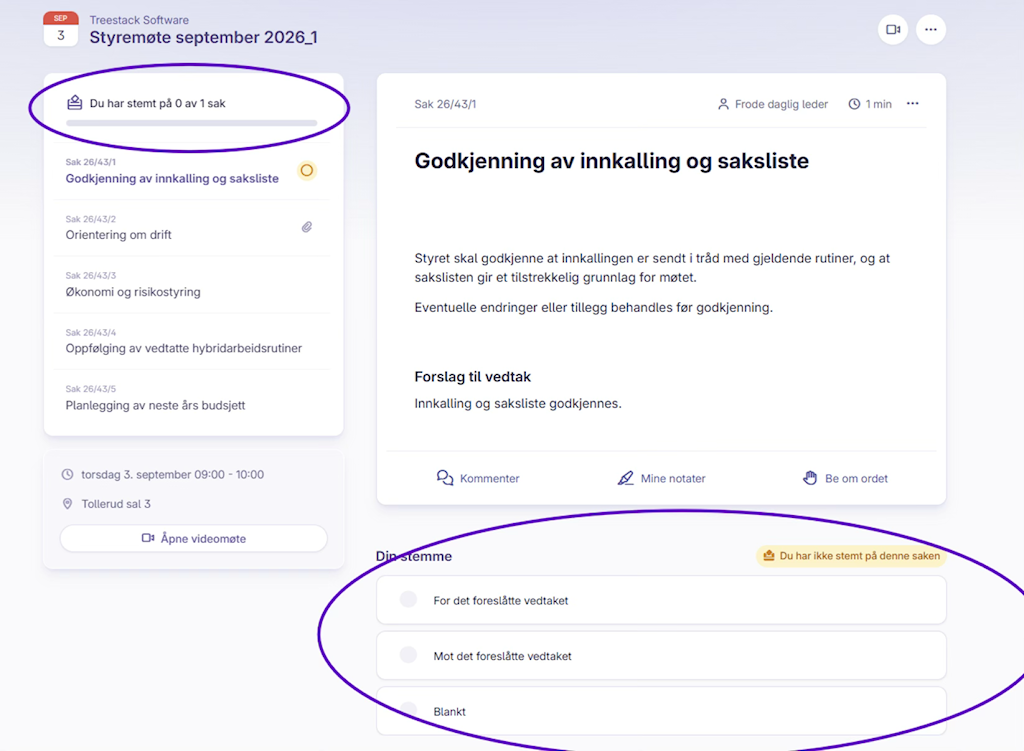Click the voting progress bar
1024x751 pixels.
pos(191,123)
